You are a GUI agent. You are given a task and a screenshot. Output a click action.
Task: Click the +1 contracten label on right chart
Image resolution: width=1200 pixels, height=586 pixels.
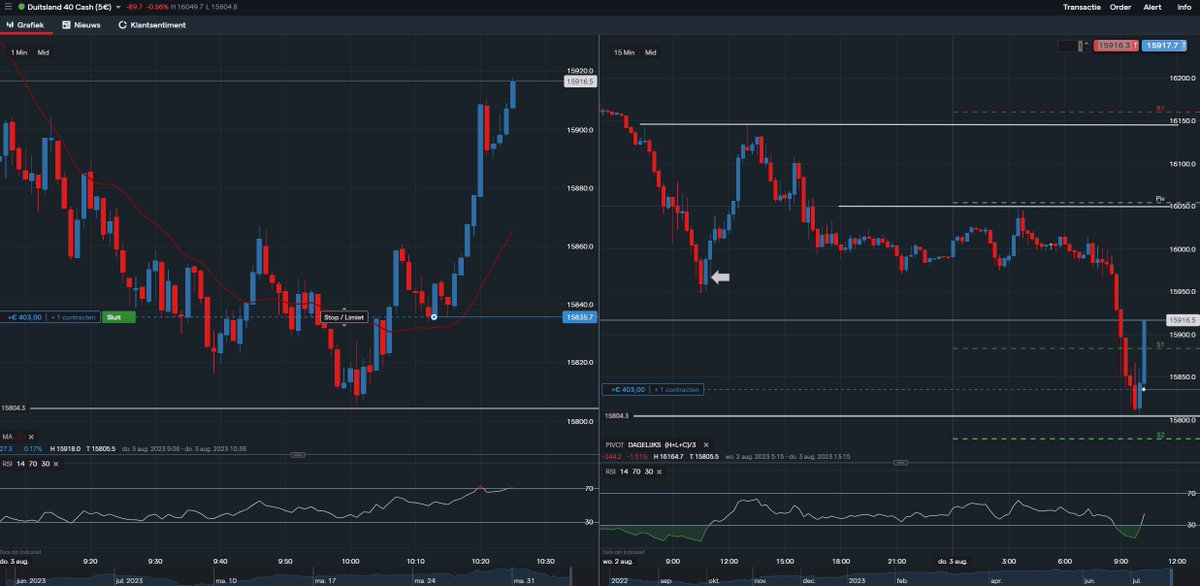pyautogui.click(x=676, y=389)
